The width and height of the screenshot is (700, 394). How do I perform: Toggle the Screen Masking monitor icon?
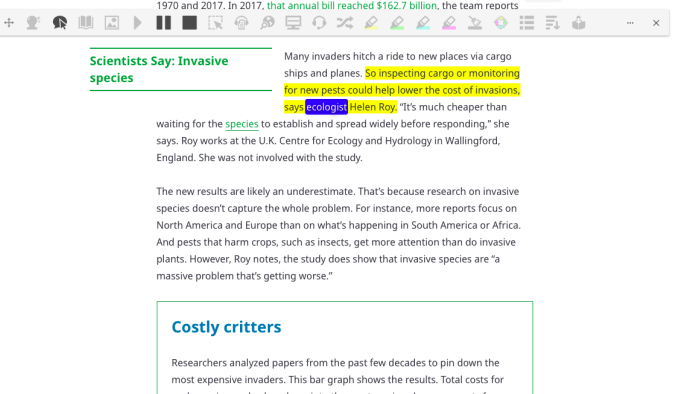point(293,23)
